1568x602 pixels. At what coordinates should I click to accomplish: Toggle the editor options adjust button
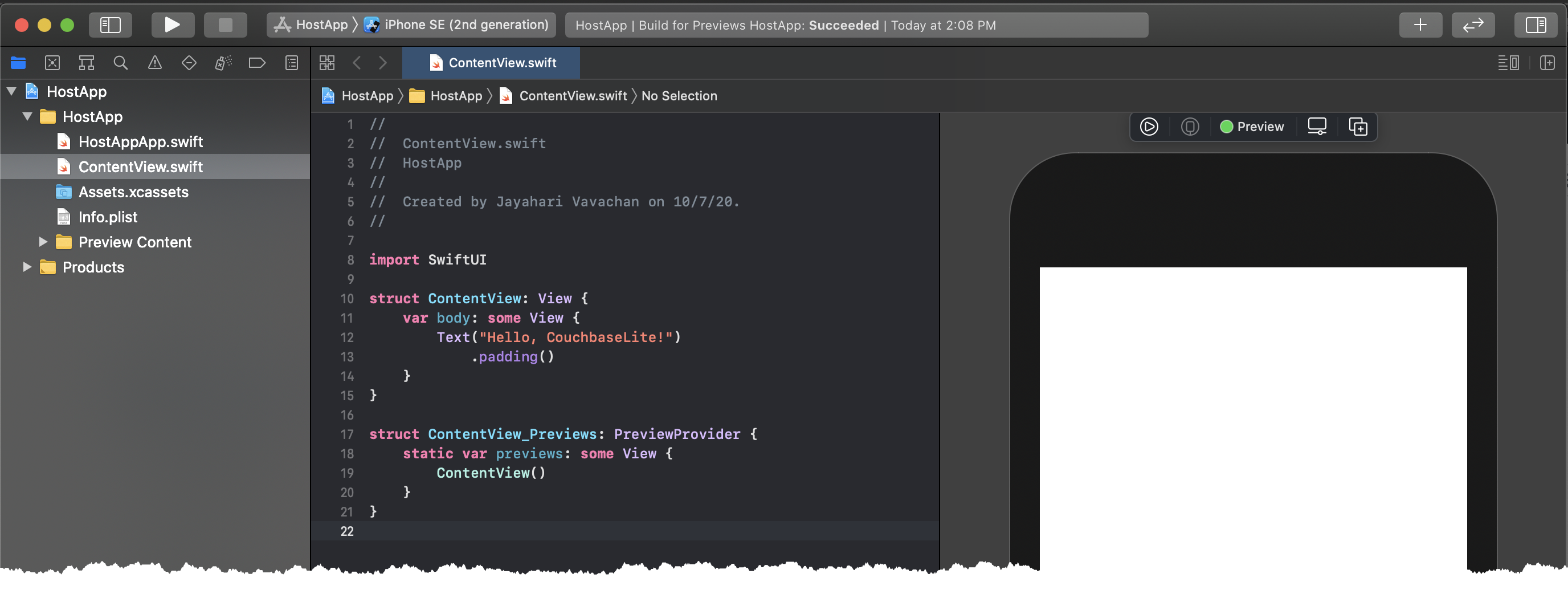tap(1508, 63)
